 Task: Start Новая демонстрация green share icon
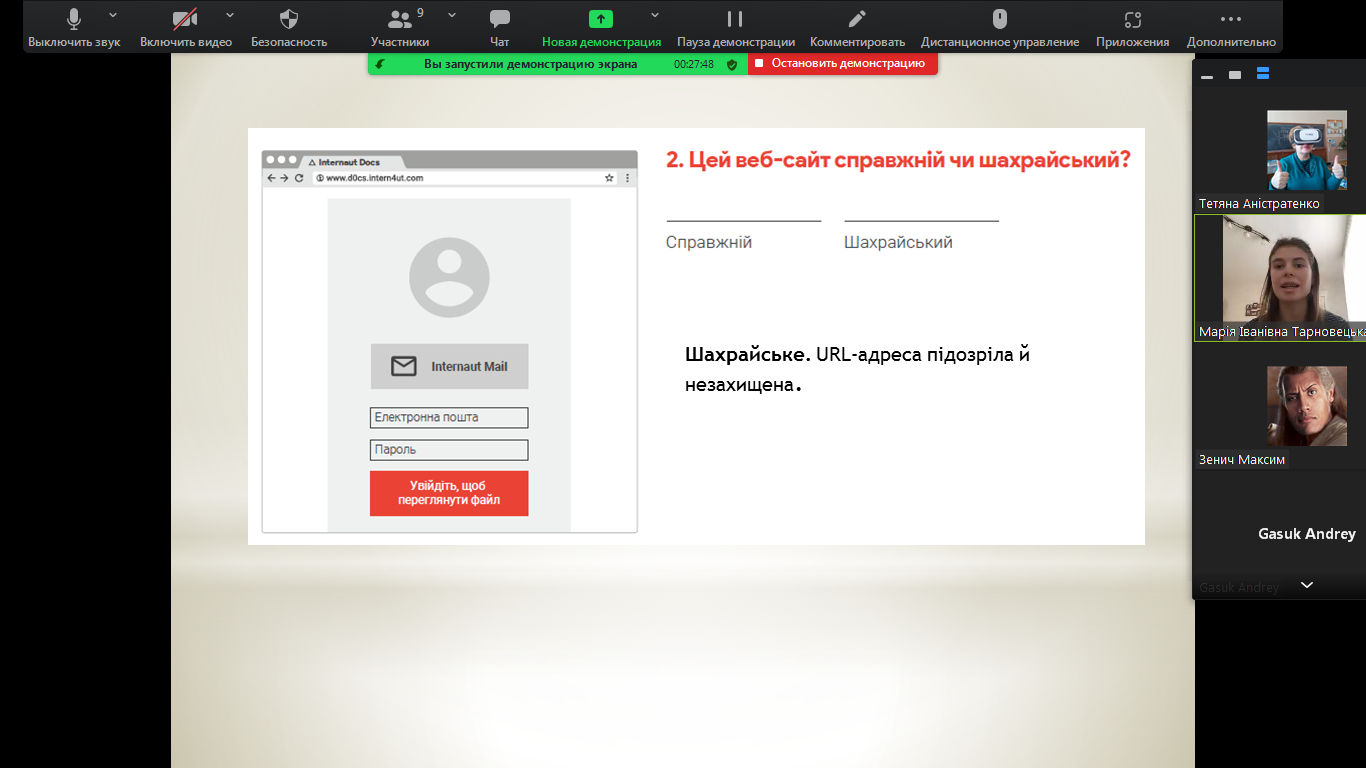[x=601, y=19]
